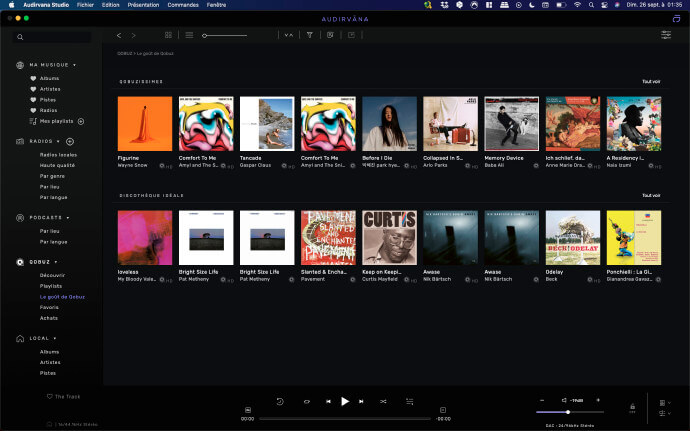Click the back navigation arrow in toolbar
The image size is (690, 431).
pyautogui.click(x=119, y=35)
